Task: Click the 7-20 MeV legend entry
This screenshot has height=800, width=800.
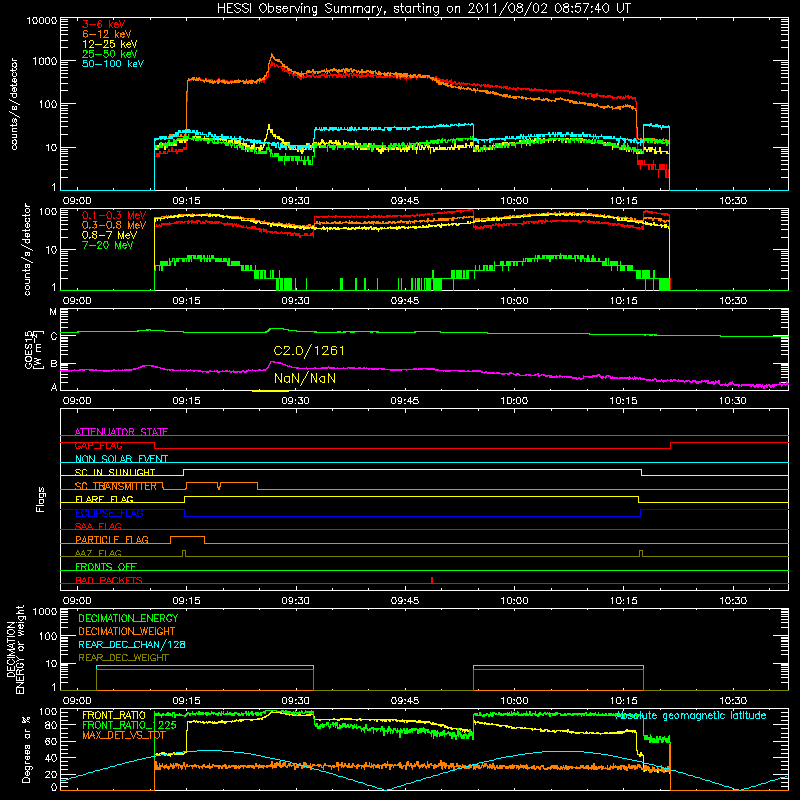Action: (108, 245)
